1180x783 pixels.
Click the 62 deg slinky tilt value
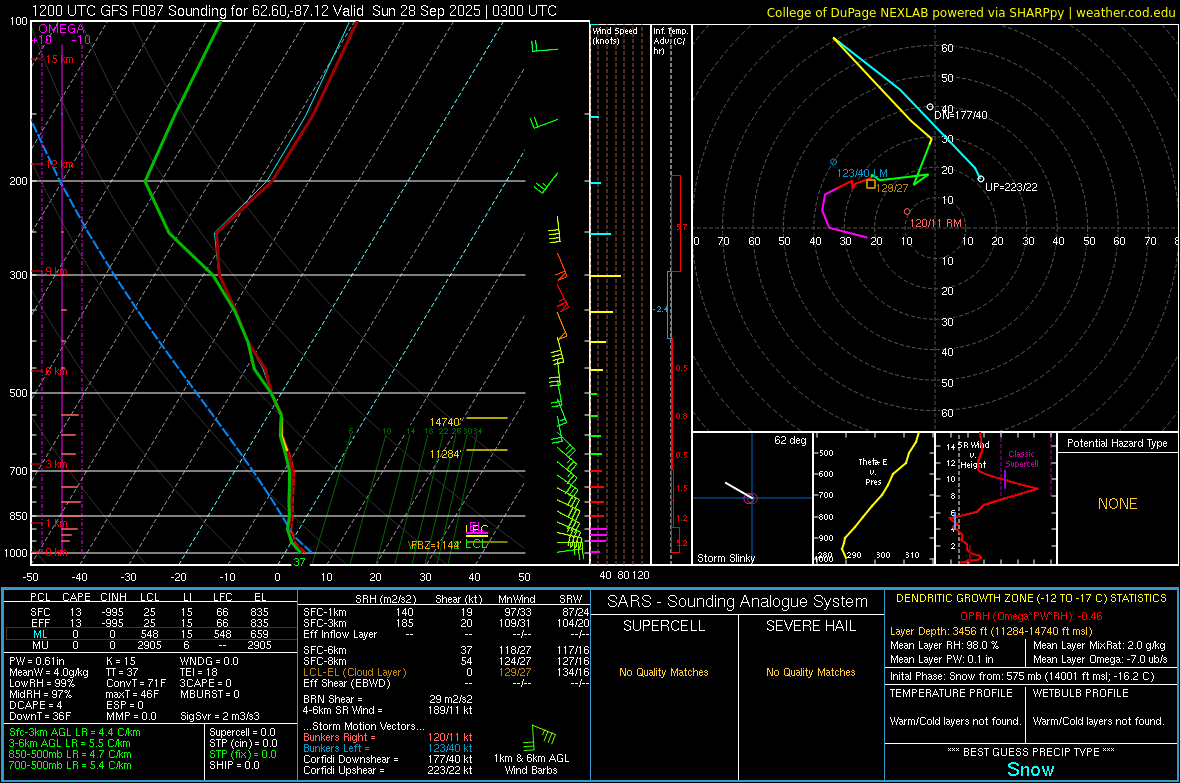coord(790,440)
